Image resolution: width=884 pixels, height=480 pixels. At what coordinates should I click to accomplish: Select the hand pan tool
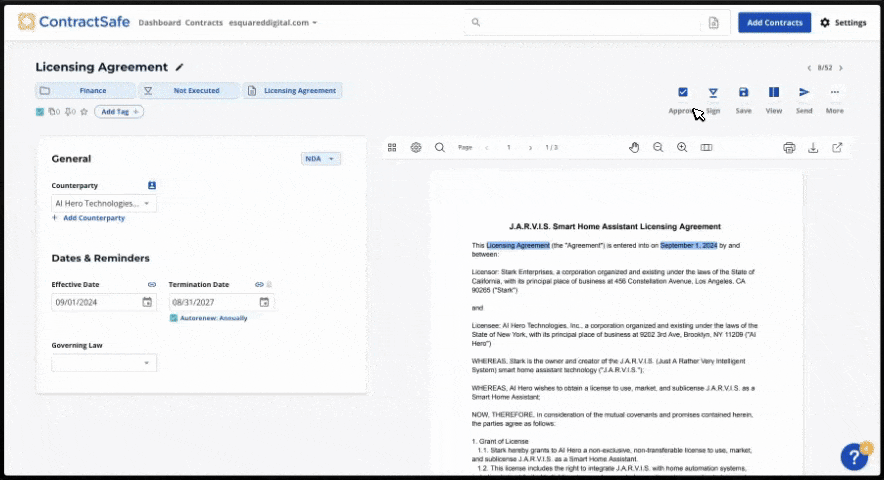[x=634, y=147]
